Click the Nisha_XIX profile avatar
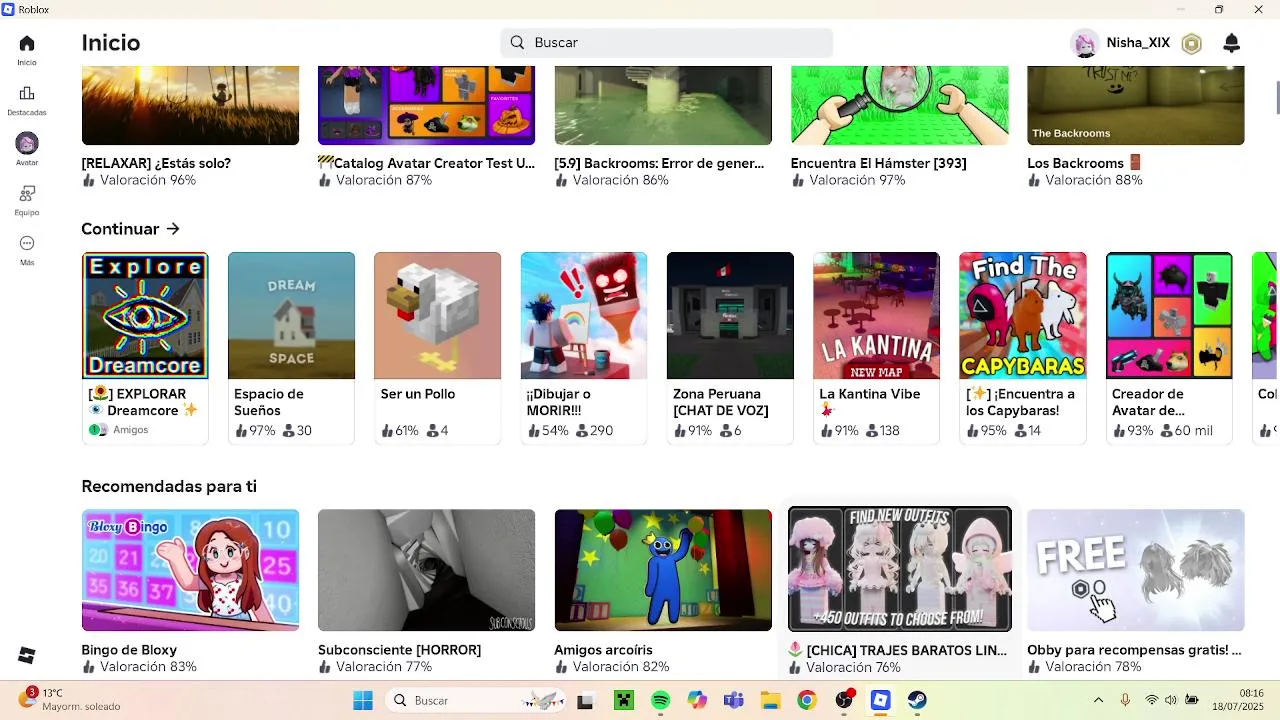Image resolution: width=1280 pixels, height=720 pixels. click(x=1084, y=43)
